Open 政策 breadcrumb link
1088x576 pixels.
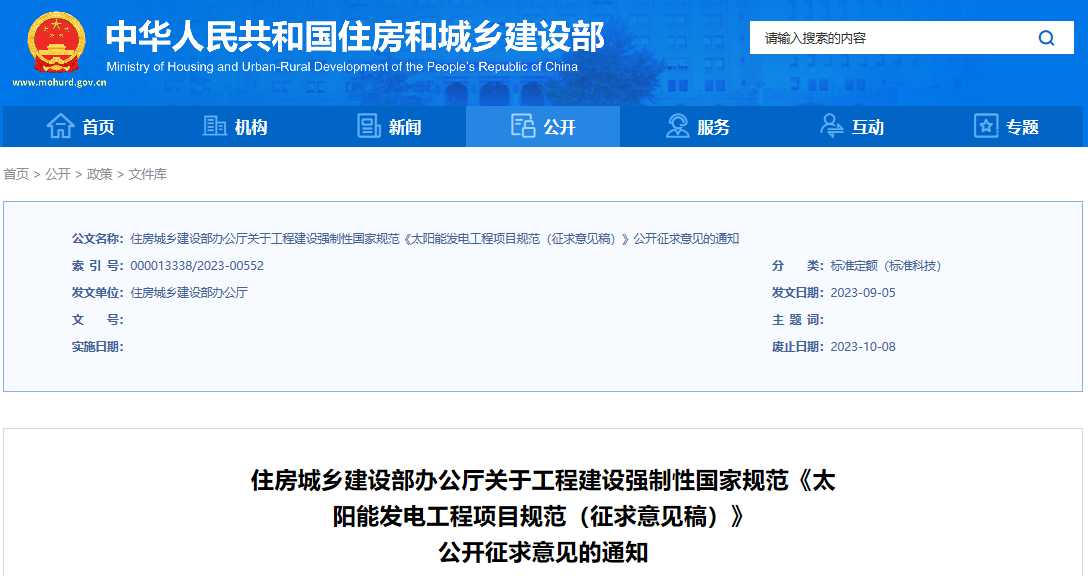pos(100,174)
